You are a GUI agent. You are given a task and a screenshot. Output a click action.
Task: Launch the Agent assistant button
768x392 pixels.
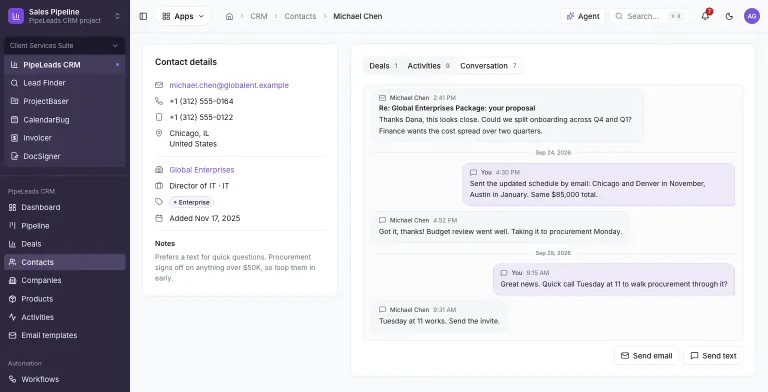point(583,16)
